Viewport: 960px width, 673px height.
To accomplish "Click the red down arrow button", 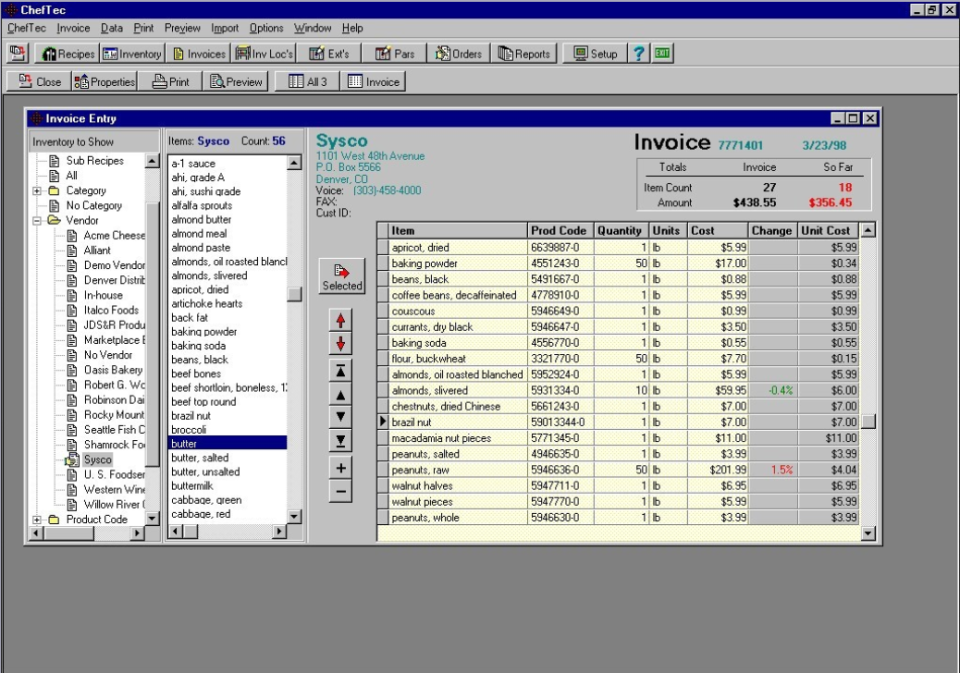I will 340,344.
